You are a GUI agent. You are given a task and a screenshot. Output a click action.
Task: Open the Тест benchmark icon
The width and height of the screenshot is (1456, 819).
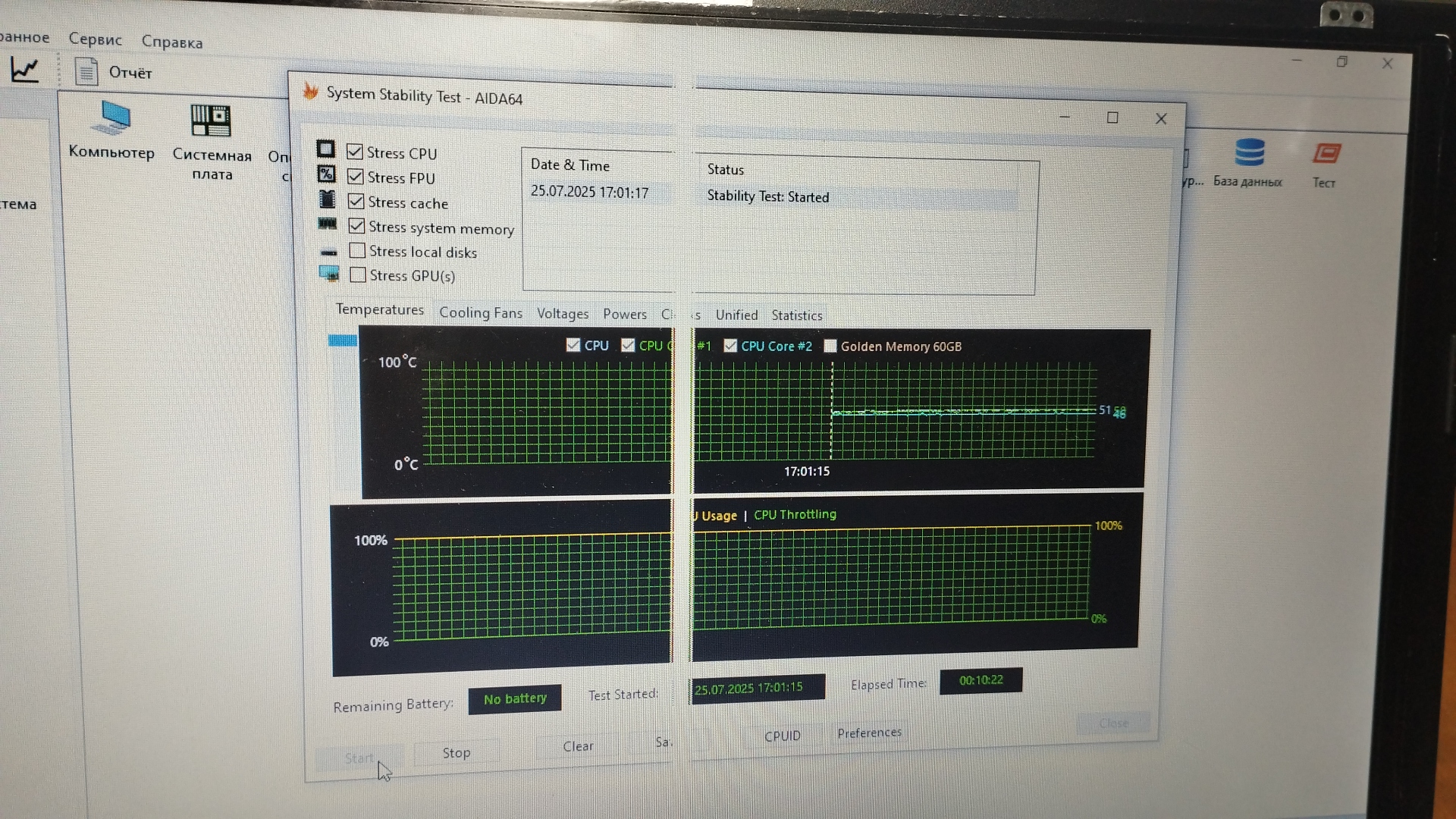pos(1326,155)
